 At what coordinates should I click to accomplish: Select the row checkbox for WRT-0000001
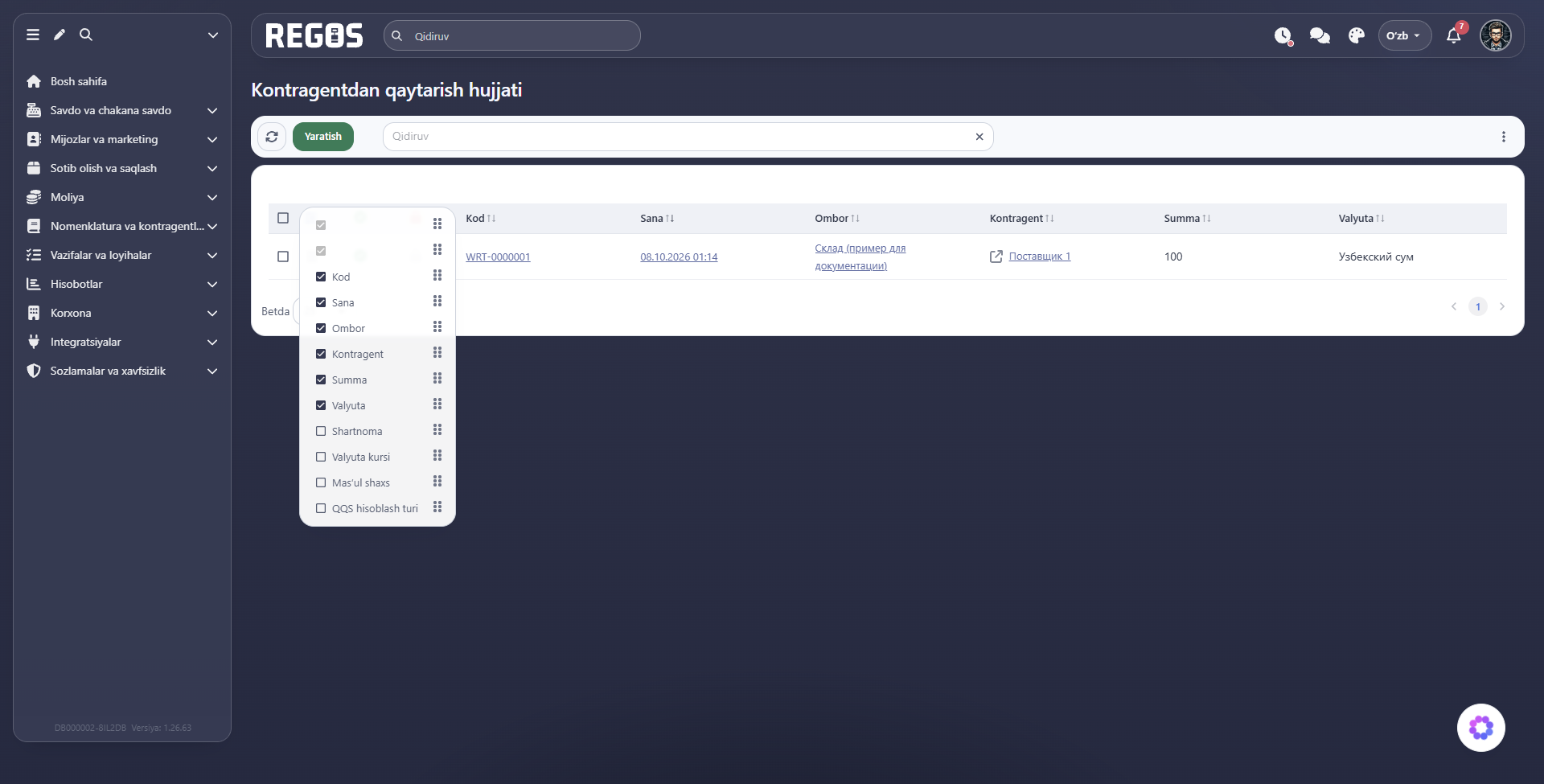click(283, 257)
